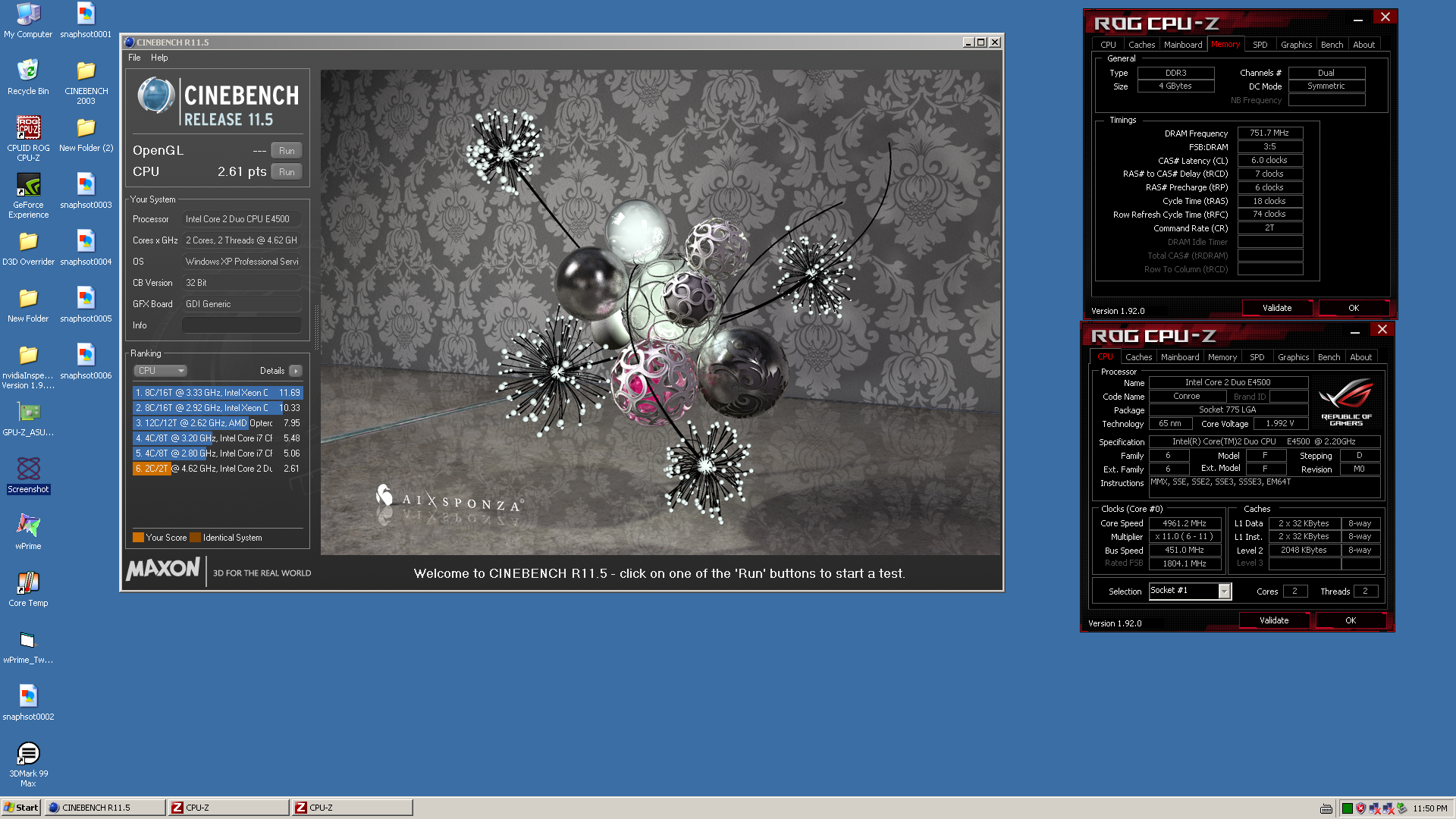Open snaphsot0001 image file
The image size is (1456, 819).
point(86,20)
